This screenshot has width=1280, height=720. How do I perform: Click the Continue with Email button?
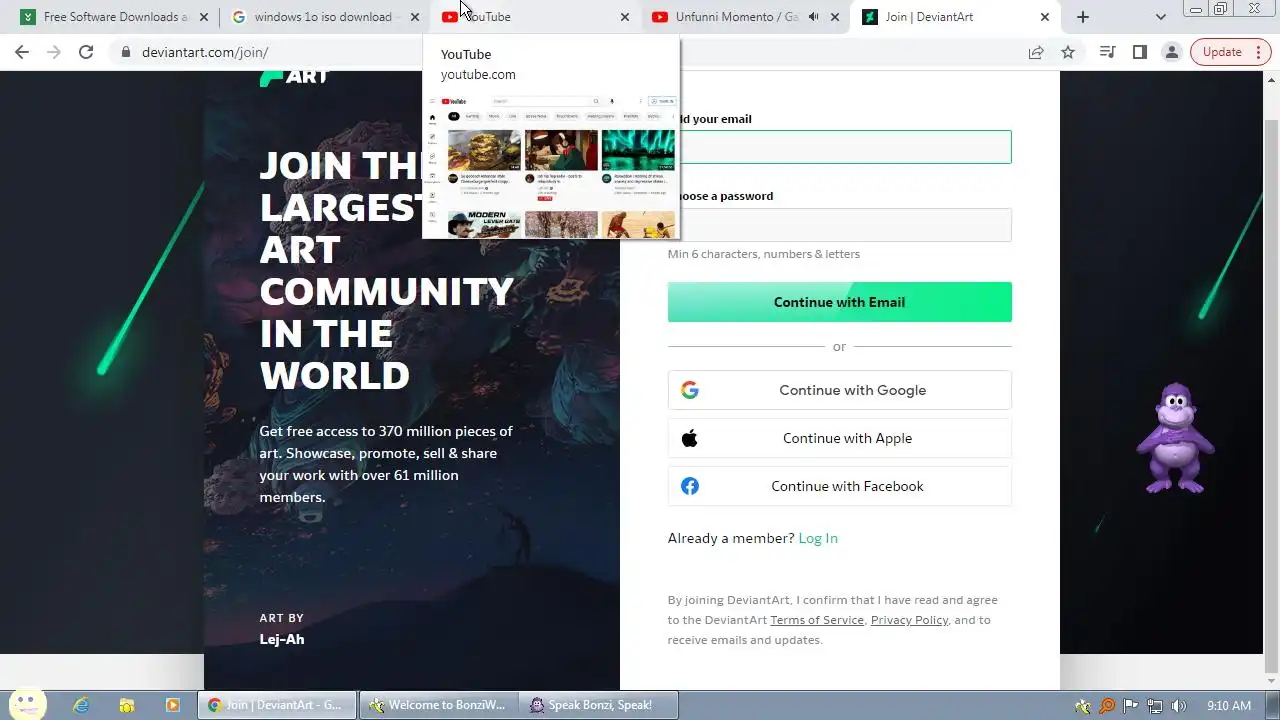839,302
